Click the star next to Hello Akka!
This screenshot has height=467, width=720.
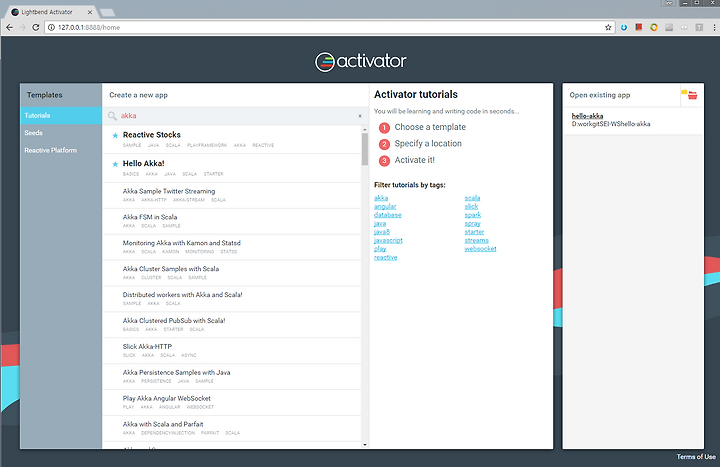(x=115, y=164)
